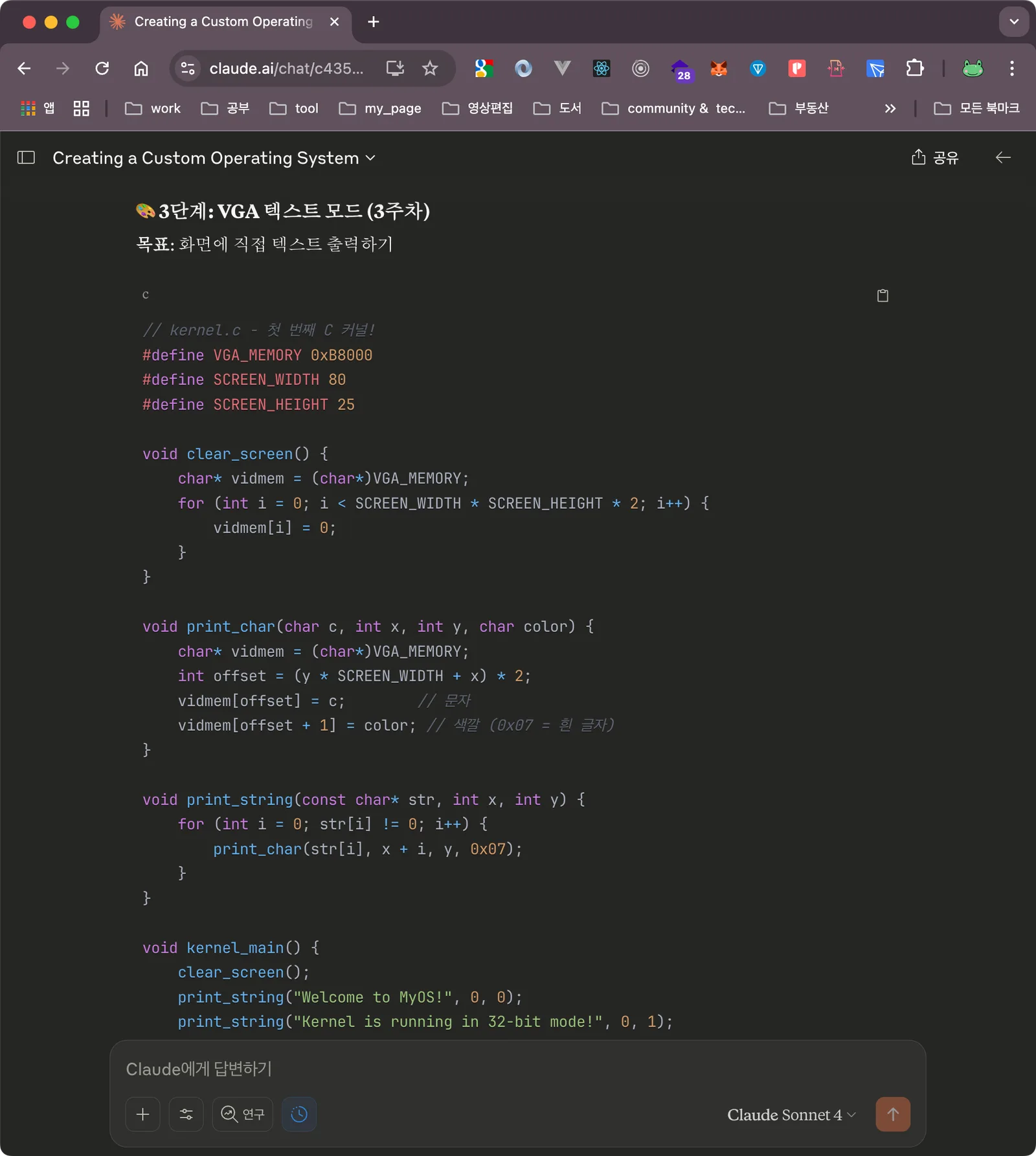Open the 앱 apps shortcut
Screen dimensions: 1036x1156
pos(38,108)
